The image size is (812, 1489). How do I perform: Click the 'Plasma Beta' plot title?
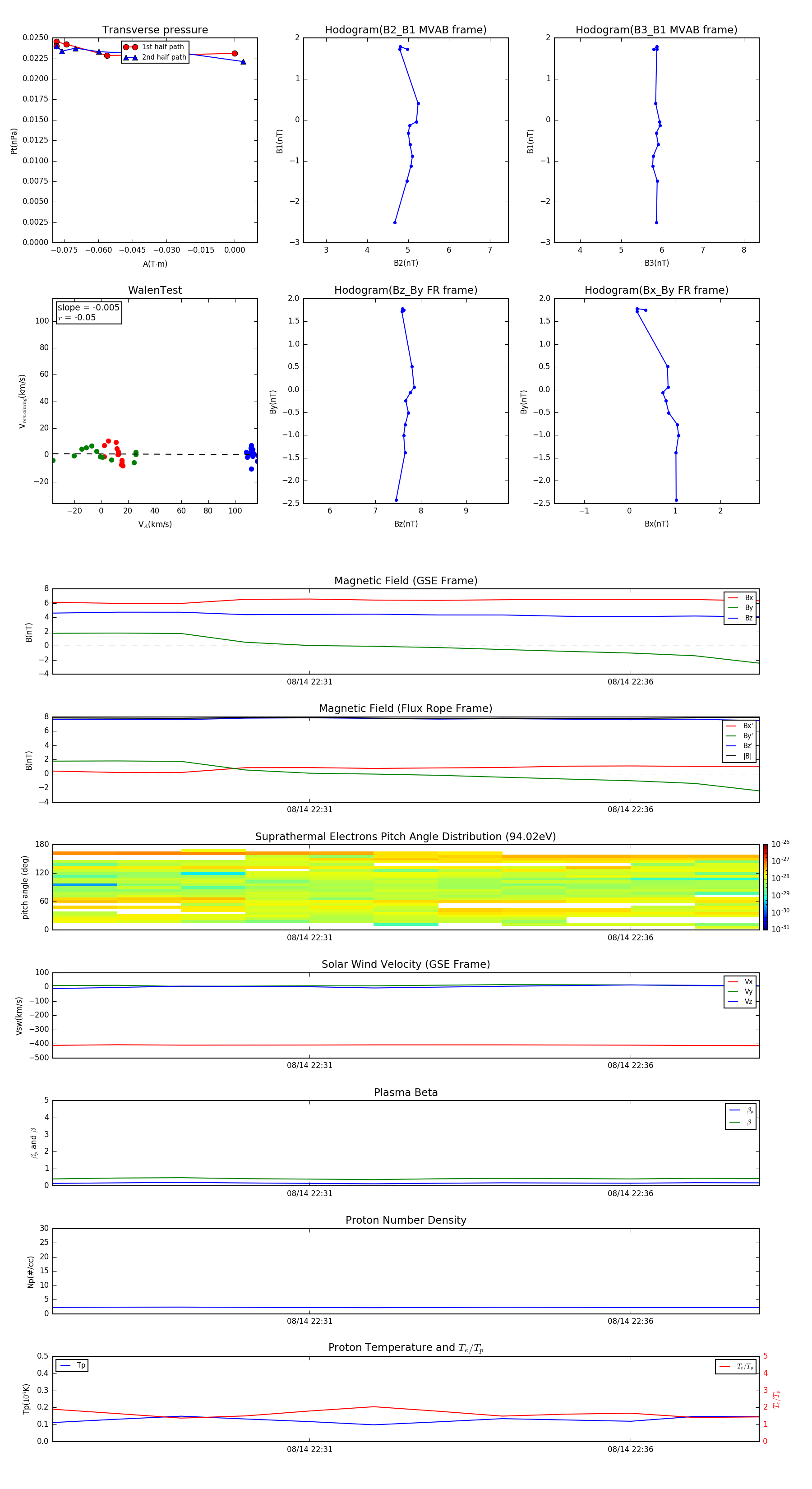click(406, 1093)
